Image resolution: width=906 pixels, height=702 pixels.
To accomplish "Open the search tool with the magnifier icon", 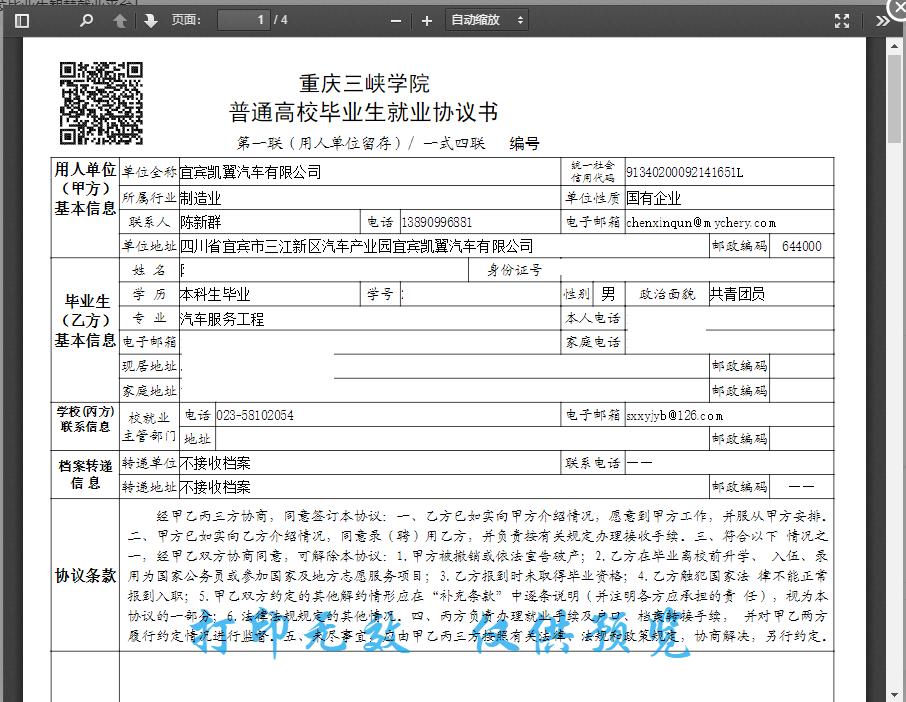I will [85, 20].
